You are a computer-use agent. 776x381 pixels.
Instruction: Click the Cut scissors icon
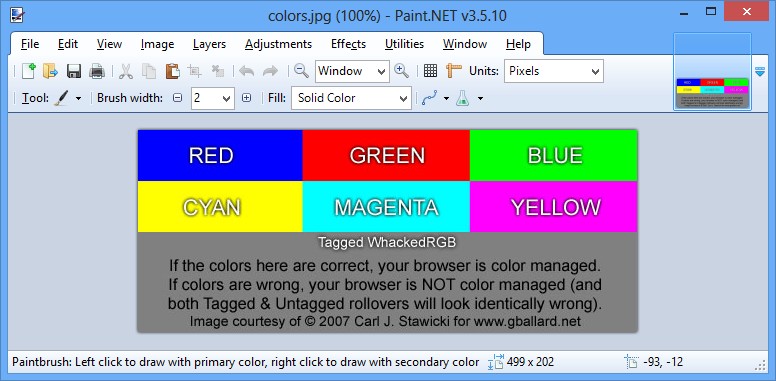click(x=126, y=71)
